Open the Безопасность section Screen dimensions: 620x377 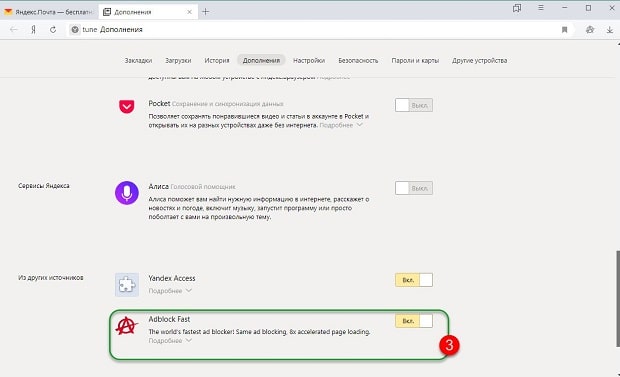point(358,61)
